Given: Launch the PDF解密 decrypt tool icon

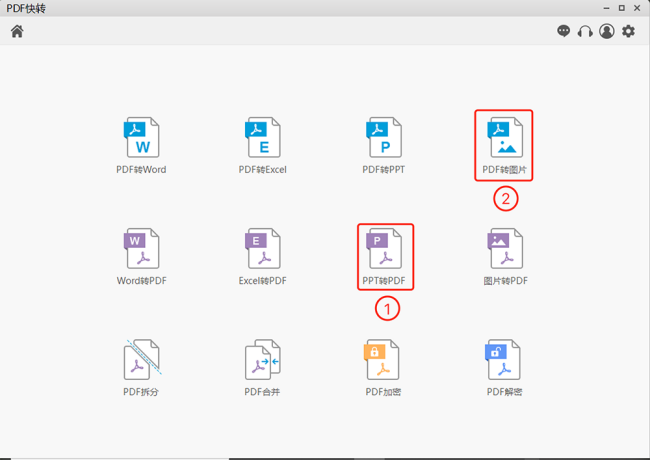Looking at the screenshot, I should pos(503,359).
